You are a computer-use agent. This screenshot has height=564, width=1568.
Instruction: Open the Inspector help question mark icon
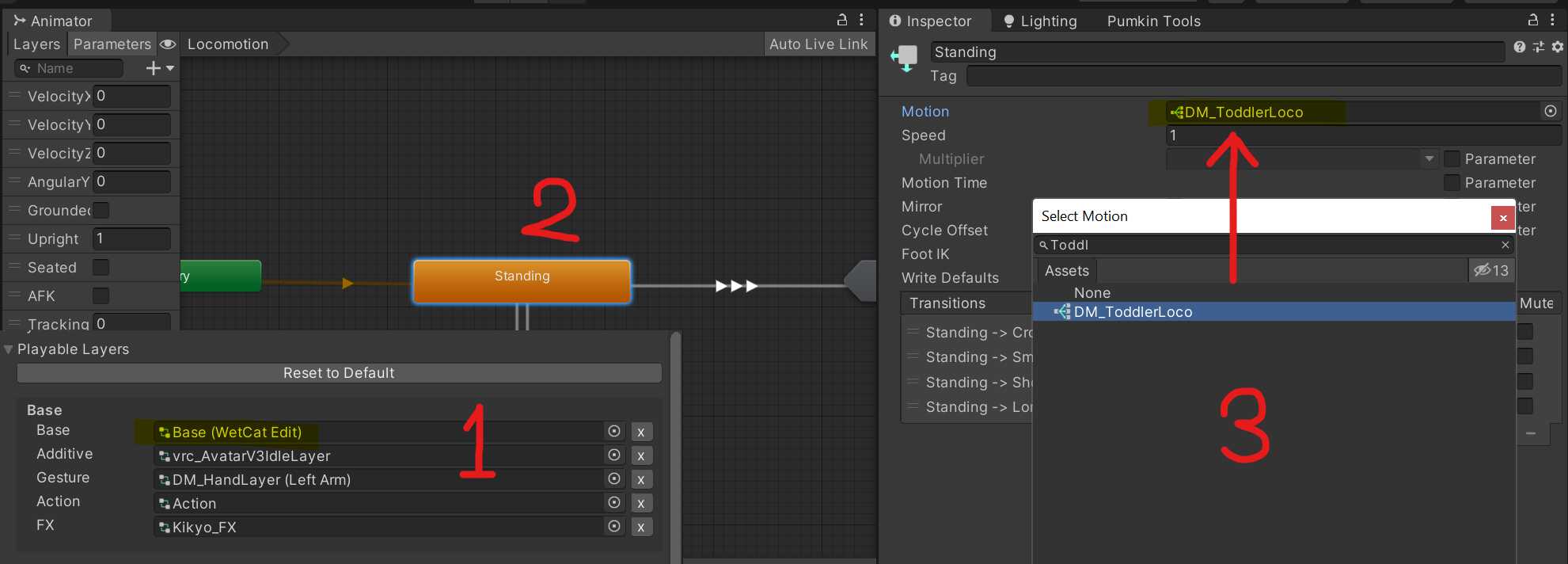pos(1519,48)
